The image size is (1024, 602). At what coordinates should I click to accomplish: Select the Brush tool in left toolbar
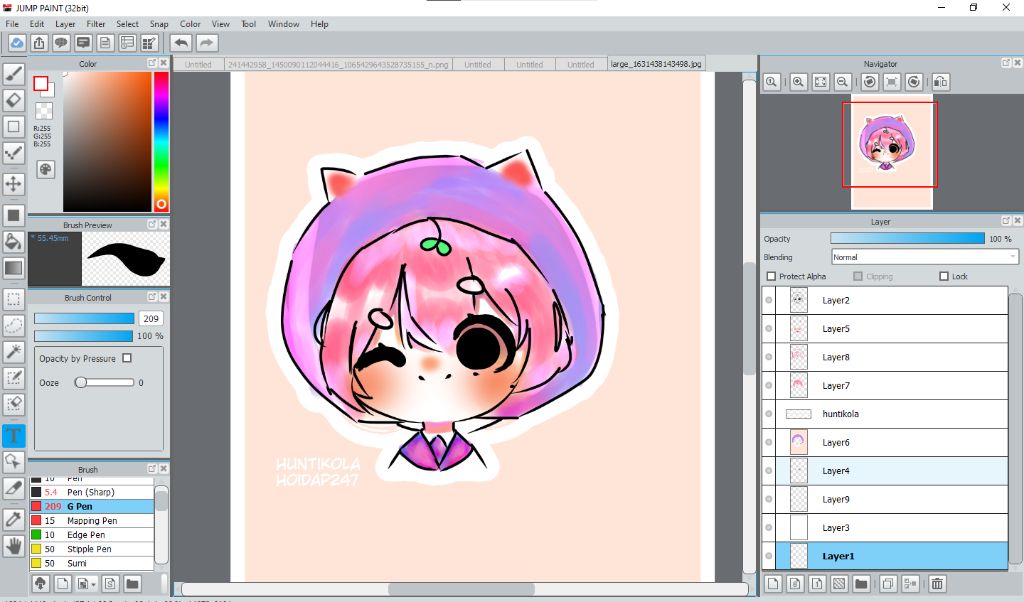point(14,74)
